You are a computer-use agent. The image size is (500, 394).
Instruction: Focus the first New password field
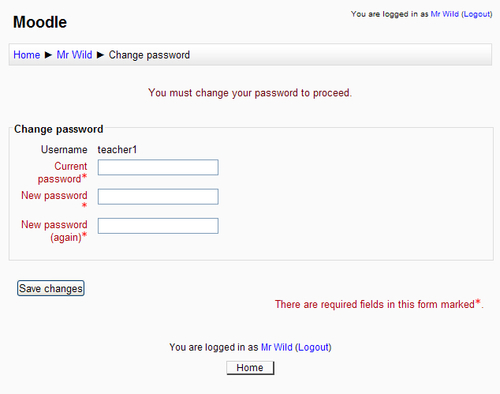(158, 197)
